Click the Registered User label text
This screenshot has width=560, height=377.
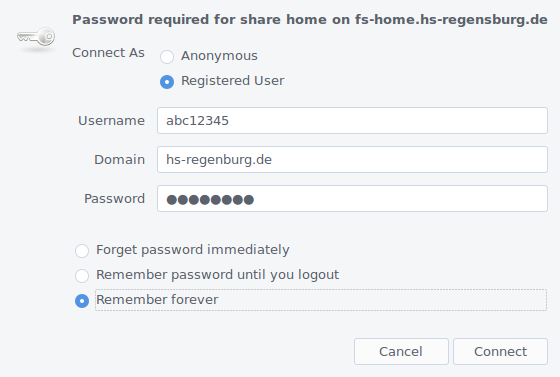coord(232,81)
